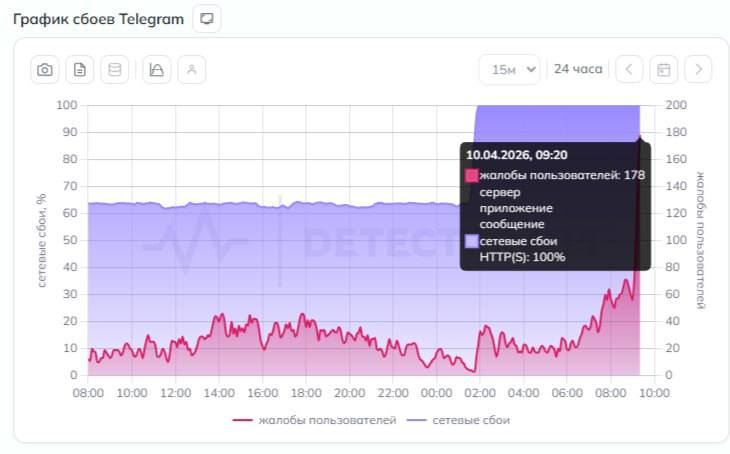Click the complaints peak marker at 09:20

pos(640,136)
